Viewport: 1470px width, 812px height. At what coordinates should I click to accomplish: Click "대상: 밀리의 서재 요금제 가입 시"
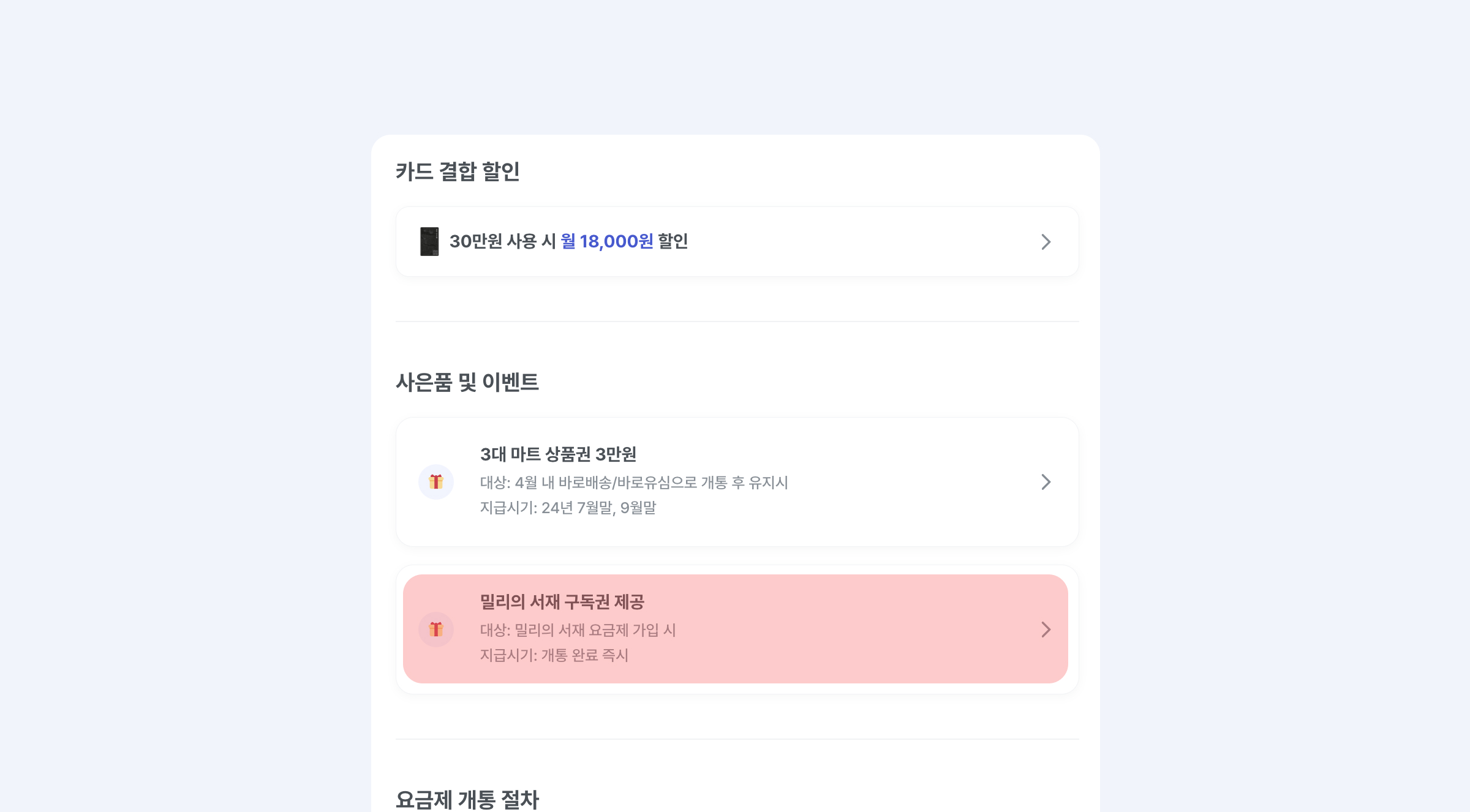[x=578, y=630]
